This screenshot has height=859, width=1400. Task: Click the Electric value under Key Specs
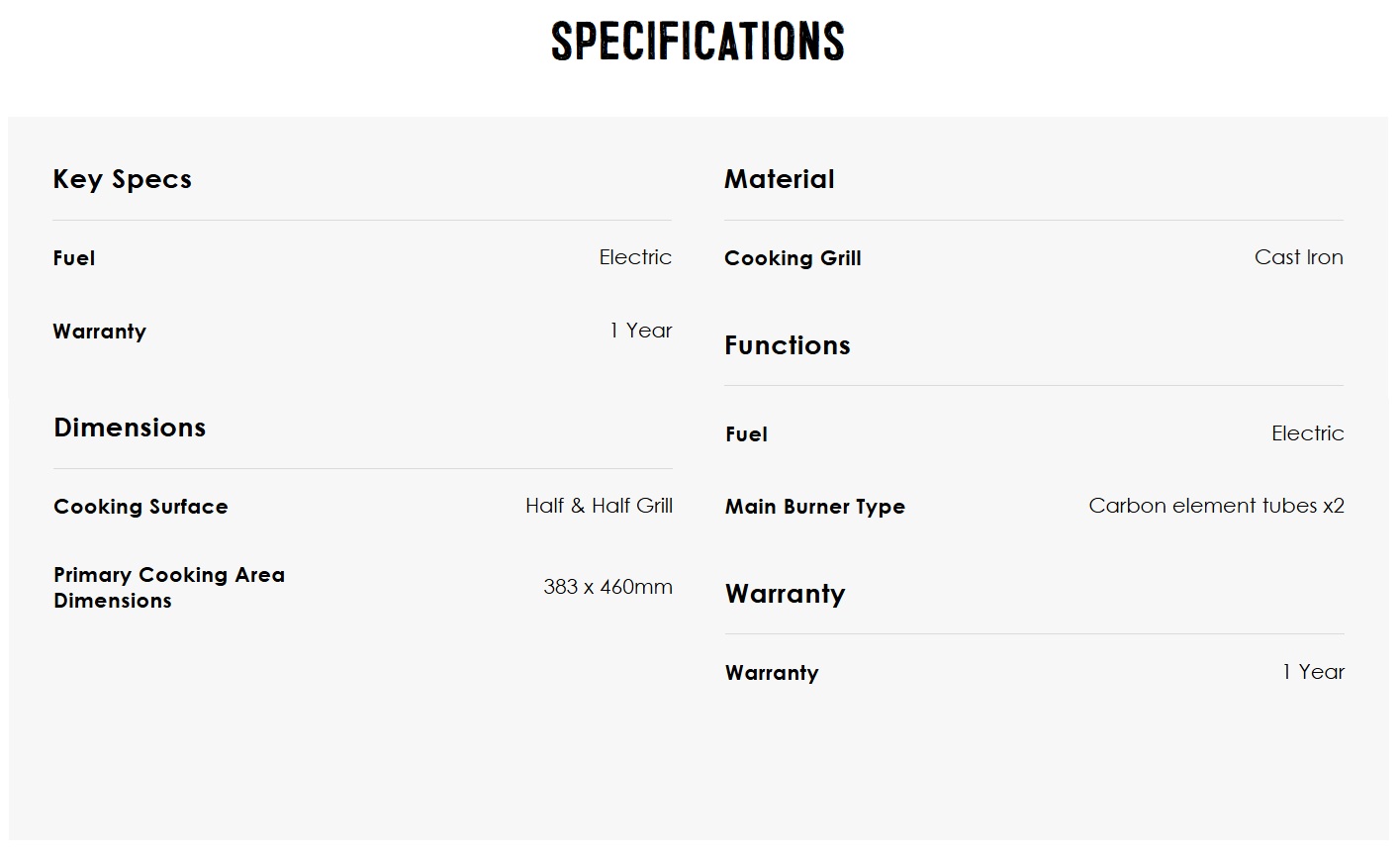coord(635,257)
